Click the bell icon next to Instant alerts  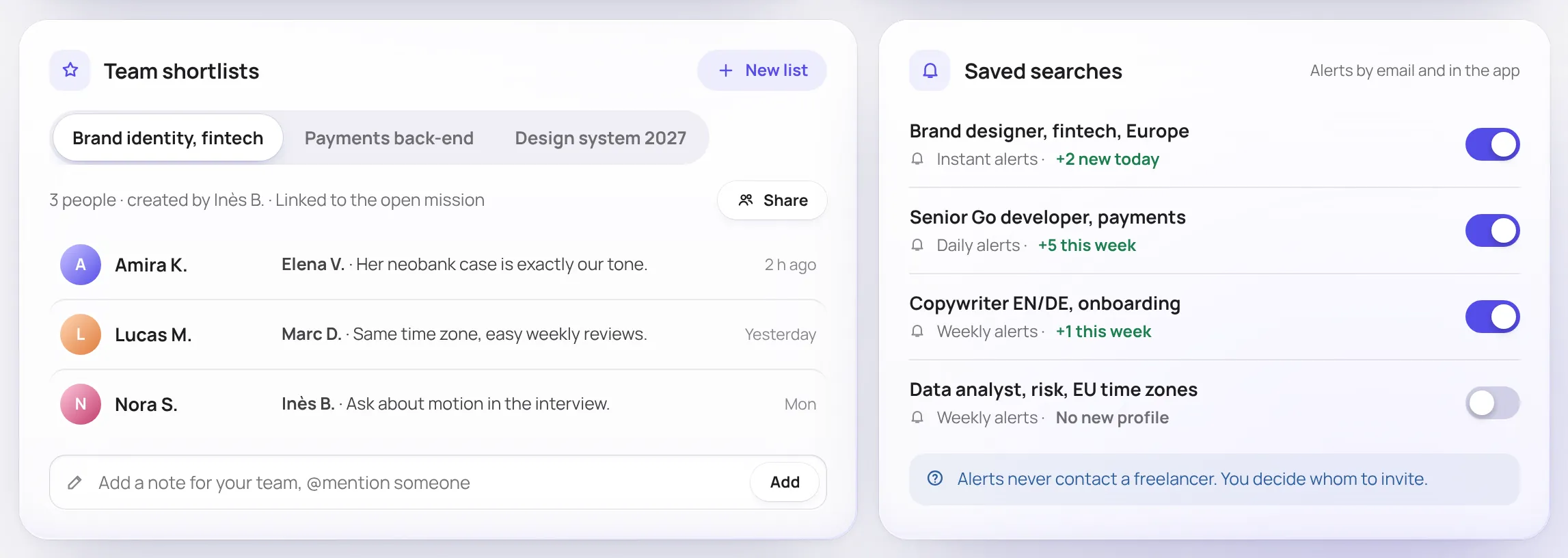(x=917, y=159)
